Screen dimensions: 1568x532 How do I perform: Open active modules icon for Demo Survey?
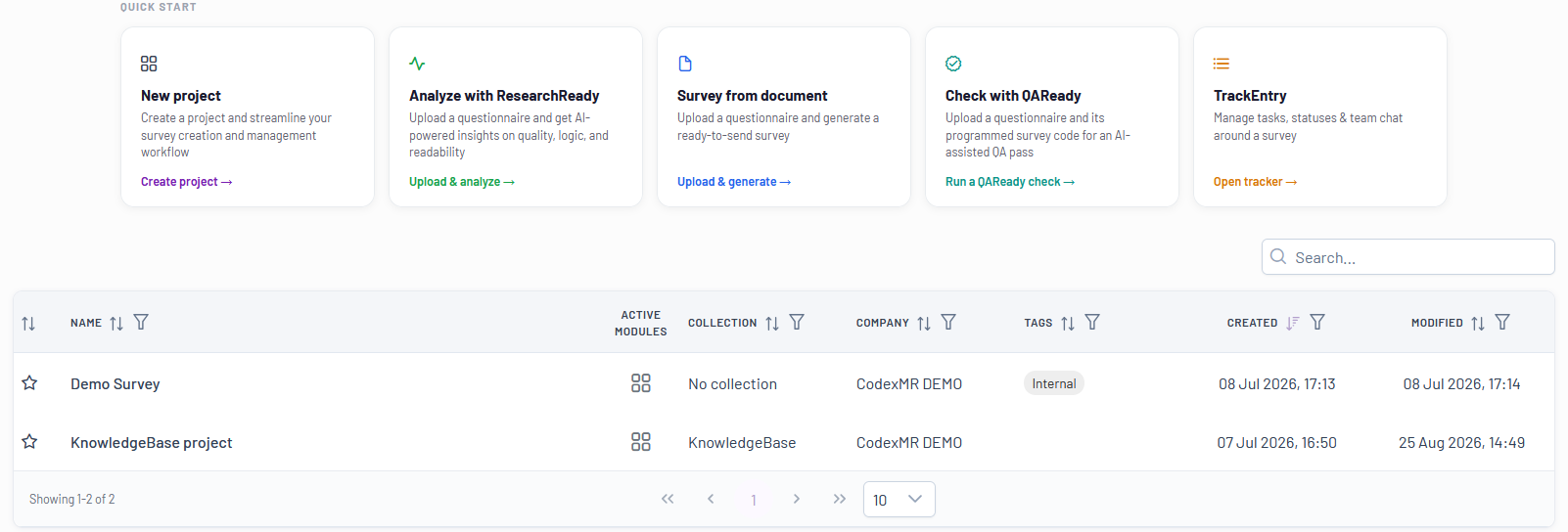click(x=641, y=383)
